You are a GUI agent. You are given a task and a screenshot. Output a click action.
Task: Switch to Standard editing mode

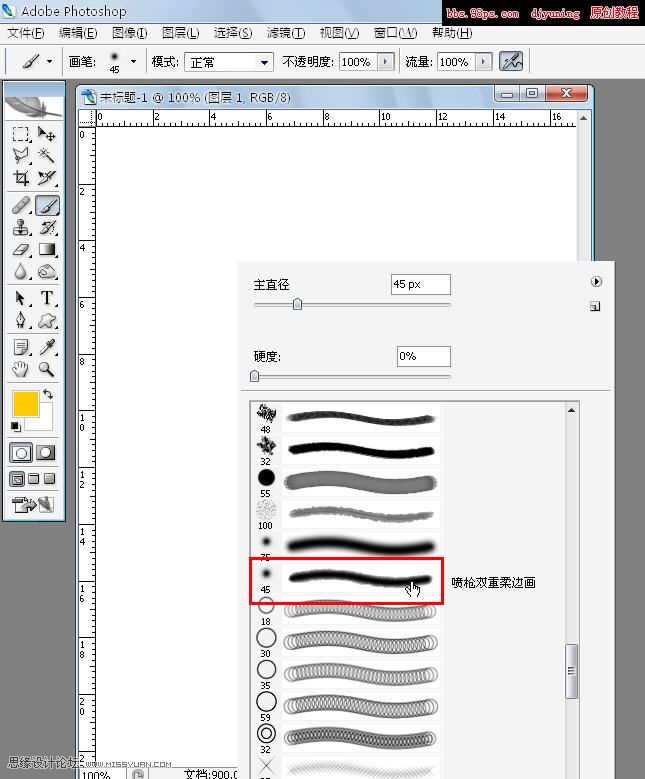pos(21,453)
